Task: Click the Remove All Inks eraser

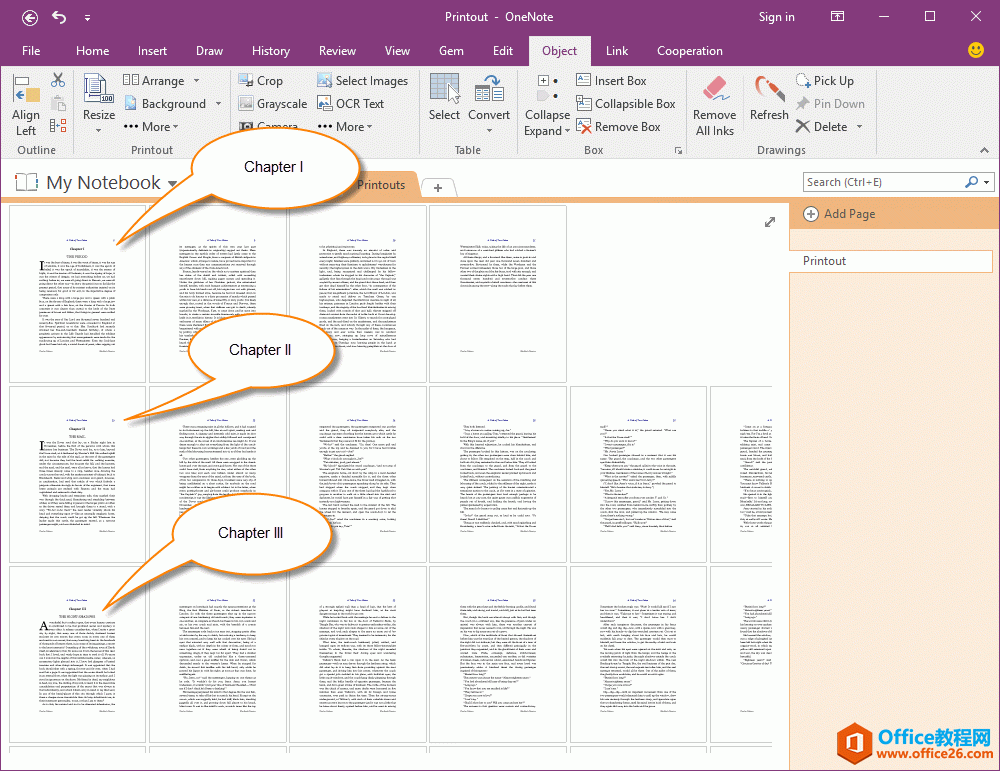Action: tap(714, 105)
